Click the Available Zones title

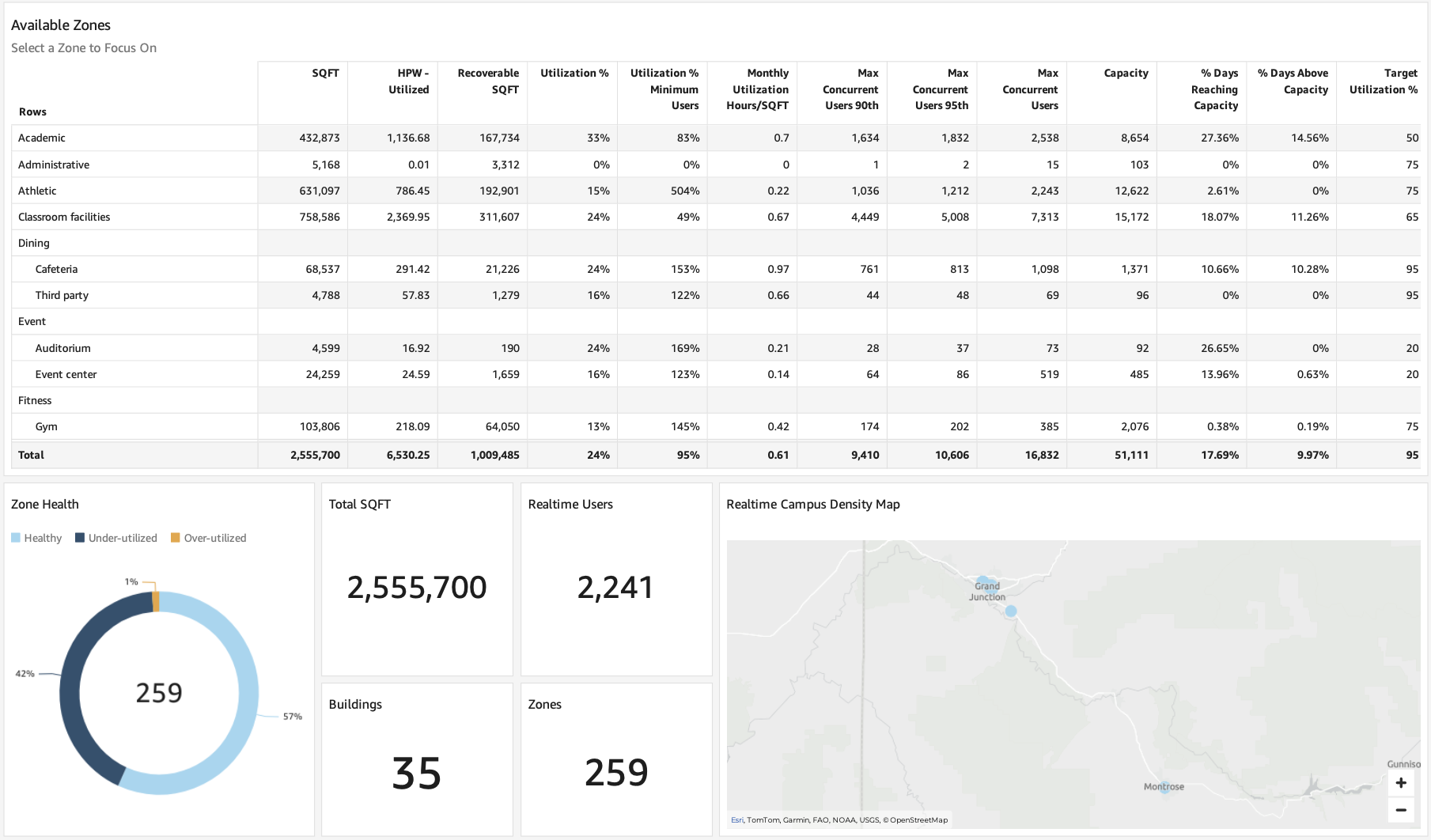pyautogui.click(x=61, y=25)
